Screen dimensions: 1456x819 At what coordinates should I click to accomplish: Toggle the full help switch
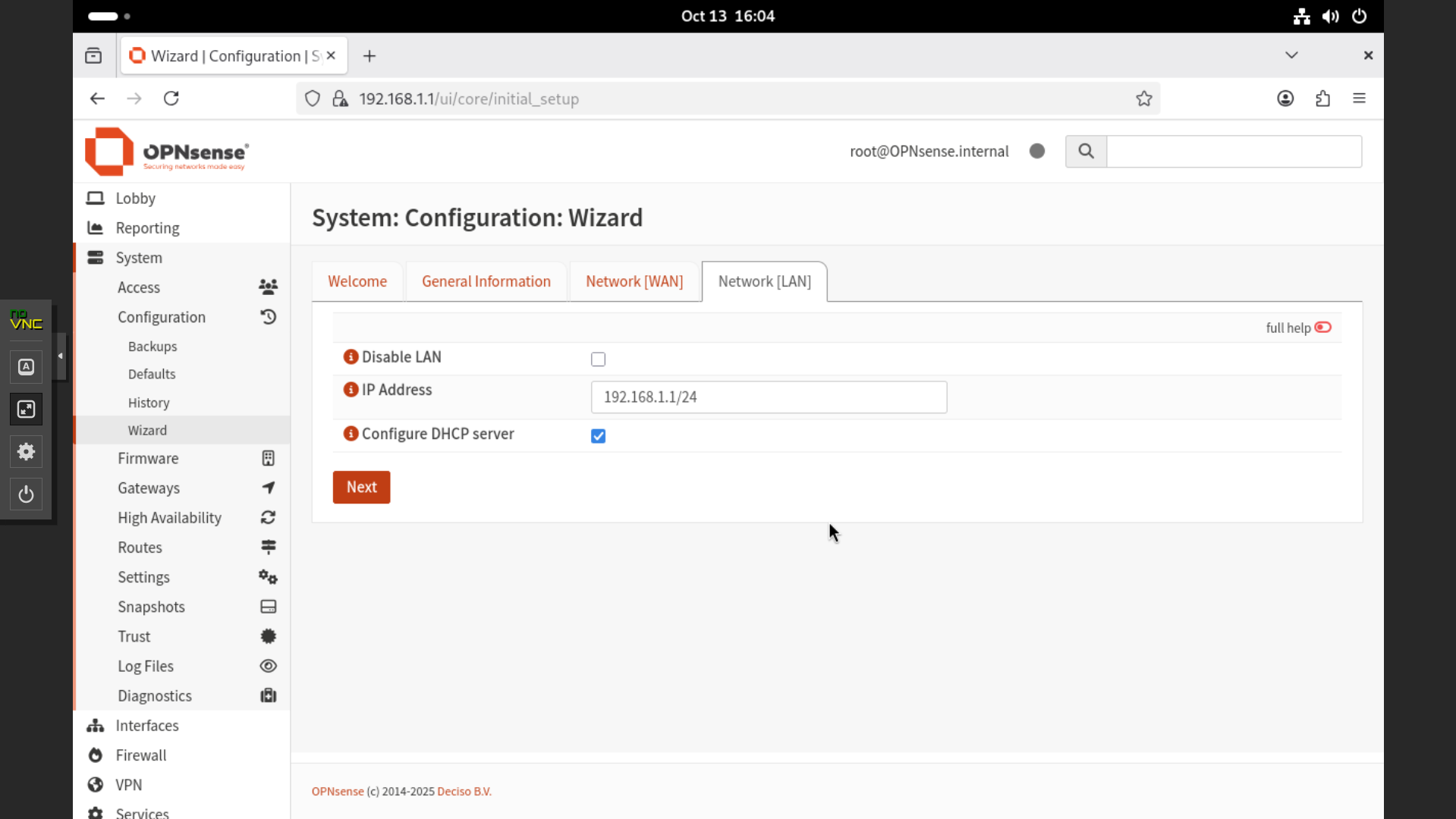click(1322, 328)
